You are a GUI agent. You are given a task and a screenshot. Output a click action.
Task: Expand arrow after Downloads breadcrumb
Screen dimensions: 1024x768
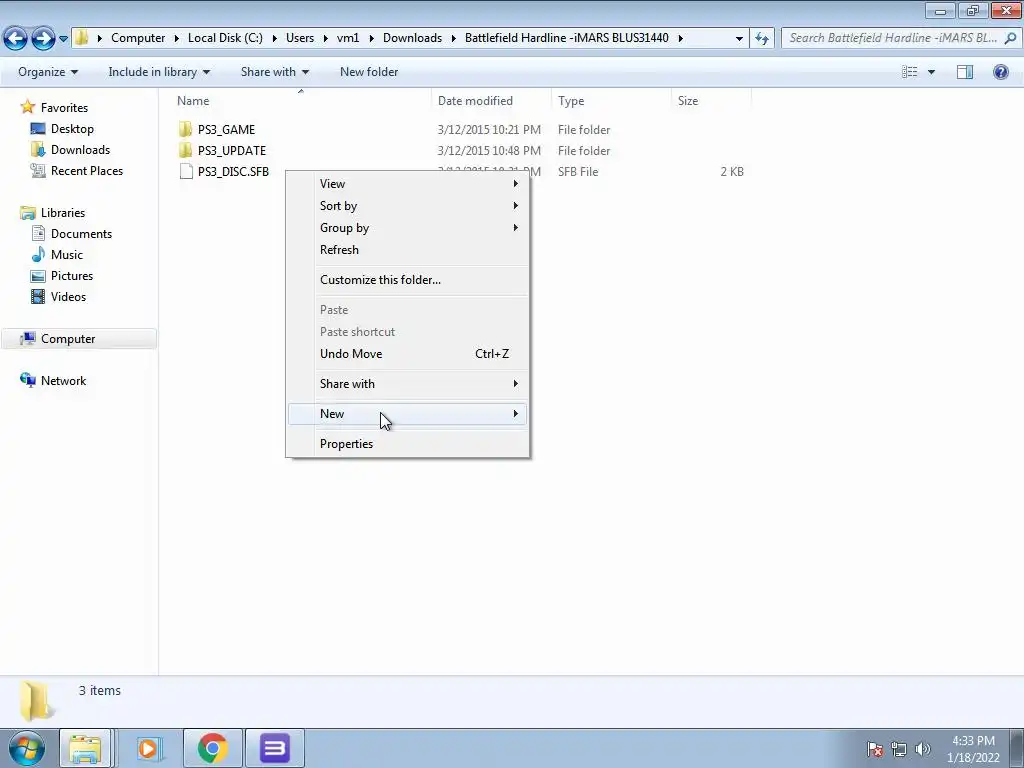[x=454, y=39]
